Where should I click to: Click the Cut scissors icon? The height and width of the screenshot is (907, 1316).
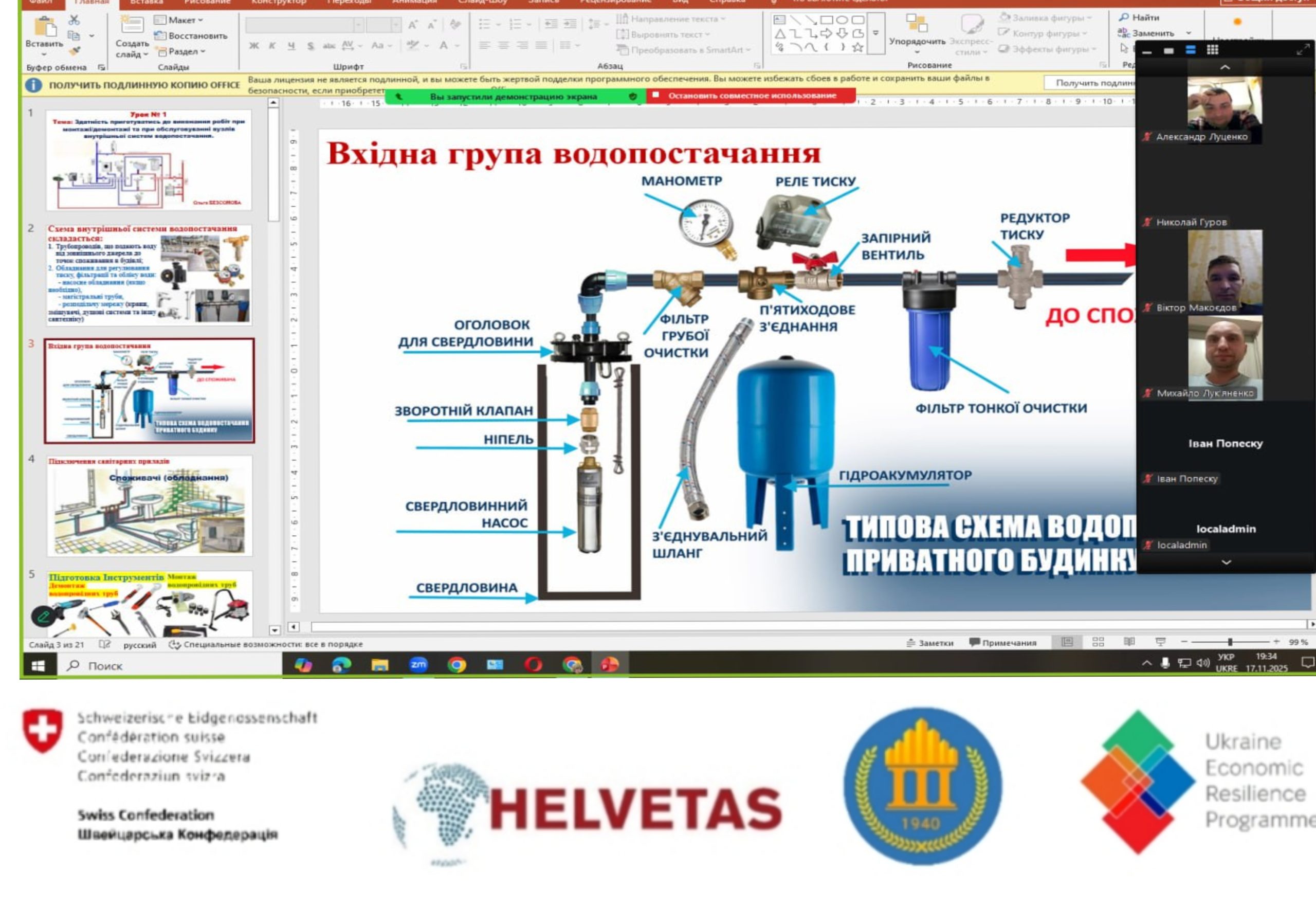click(x=74, y=20)
